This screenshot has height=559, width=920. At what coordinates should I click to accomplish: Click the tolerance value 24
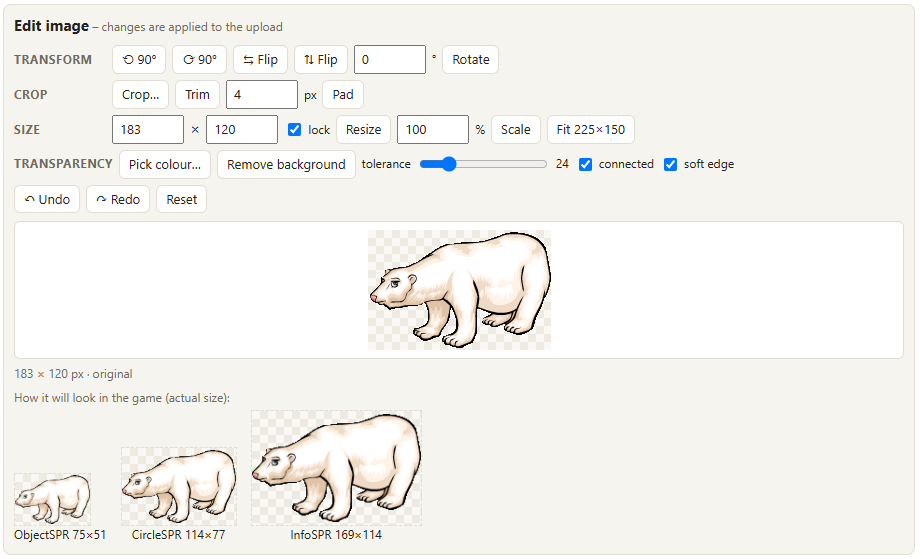562,164
